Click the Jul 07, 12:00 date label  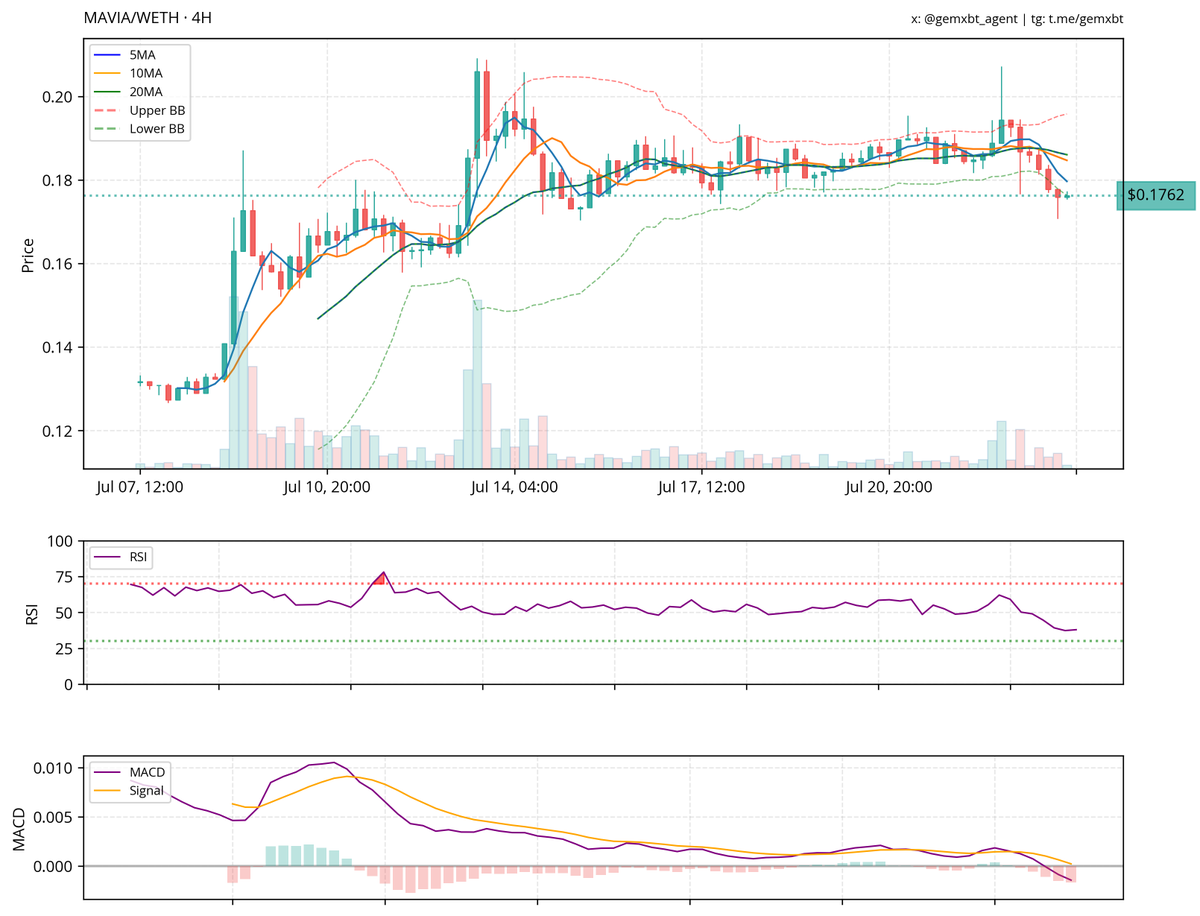coord(139,488)
